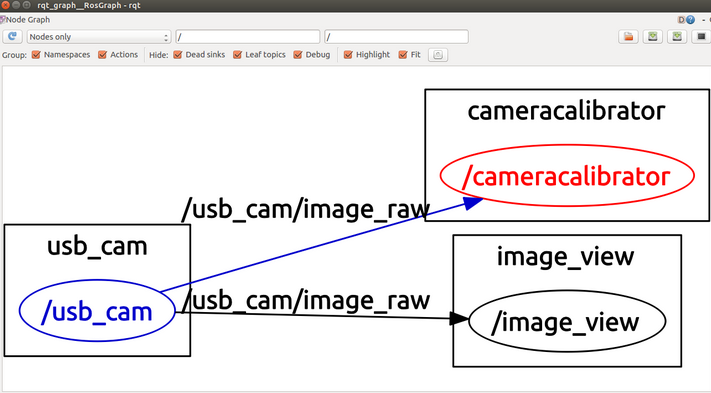Click the 'D' dock widget icon
The width and height of the screenshot is (711, 393).
(x=681, y=19)
